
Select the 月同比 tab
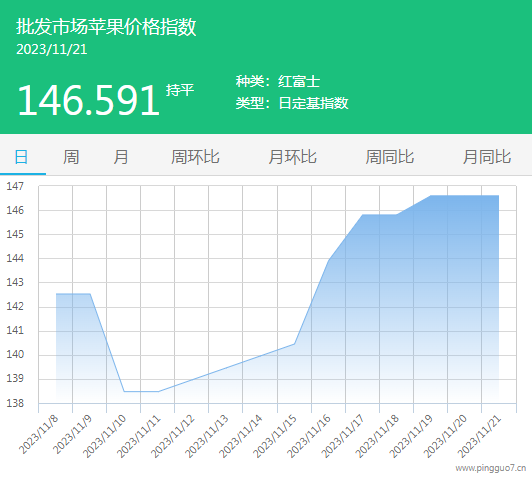click(487, 157)
